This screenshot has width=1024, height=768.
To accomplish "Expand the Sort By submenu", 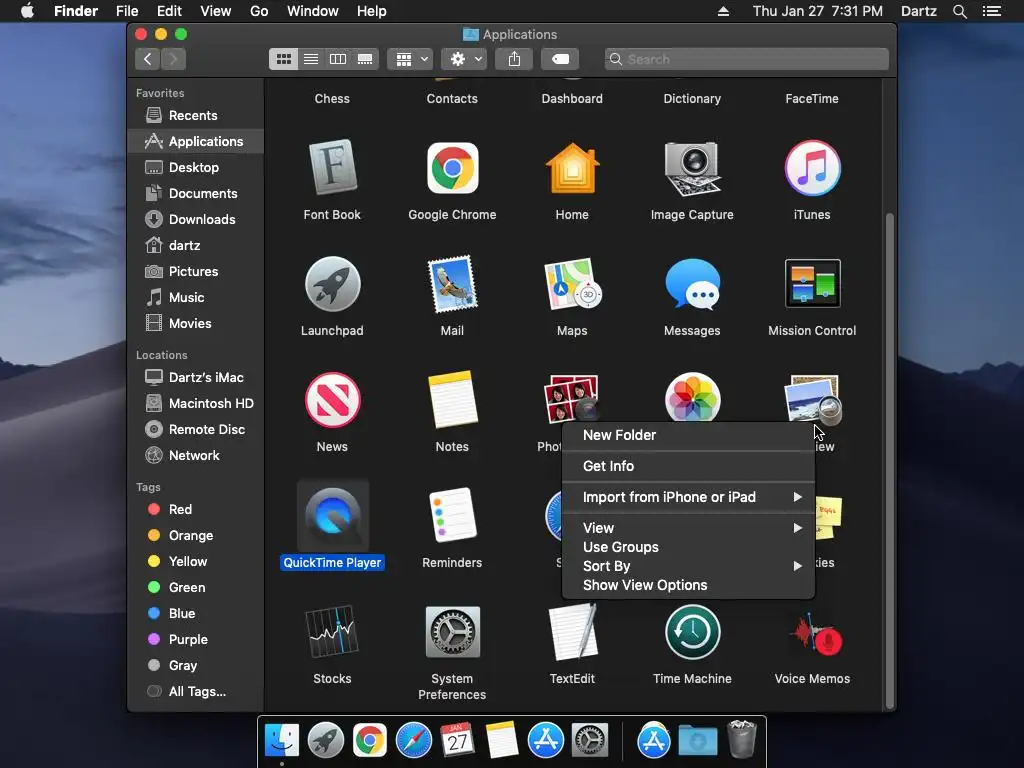I will [x=688, y=566].
